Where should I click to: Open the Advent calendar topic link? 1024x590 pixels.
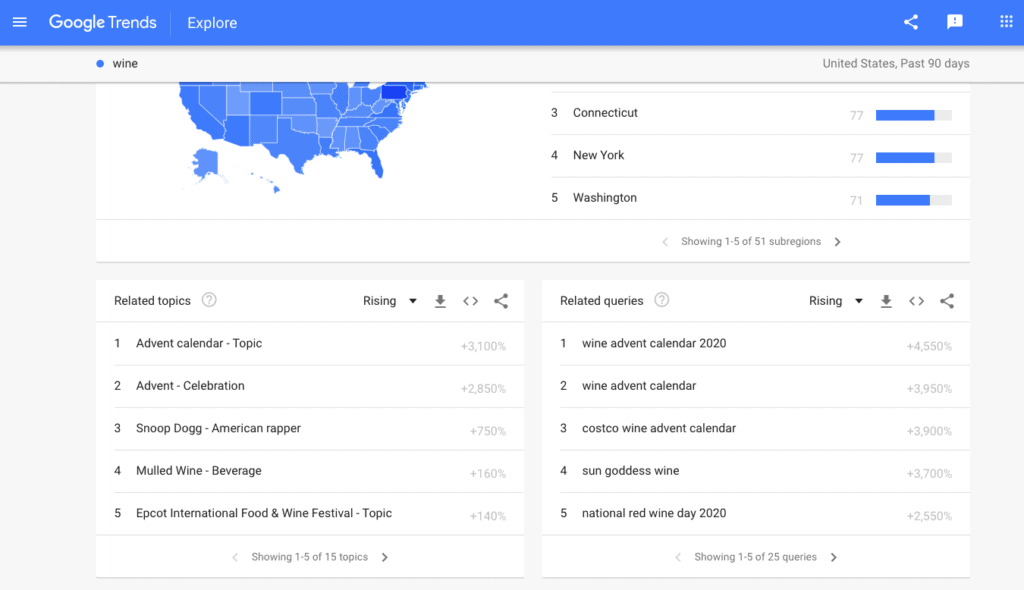(197, 342)
